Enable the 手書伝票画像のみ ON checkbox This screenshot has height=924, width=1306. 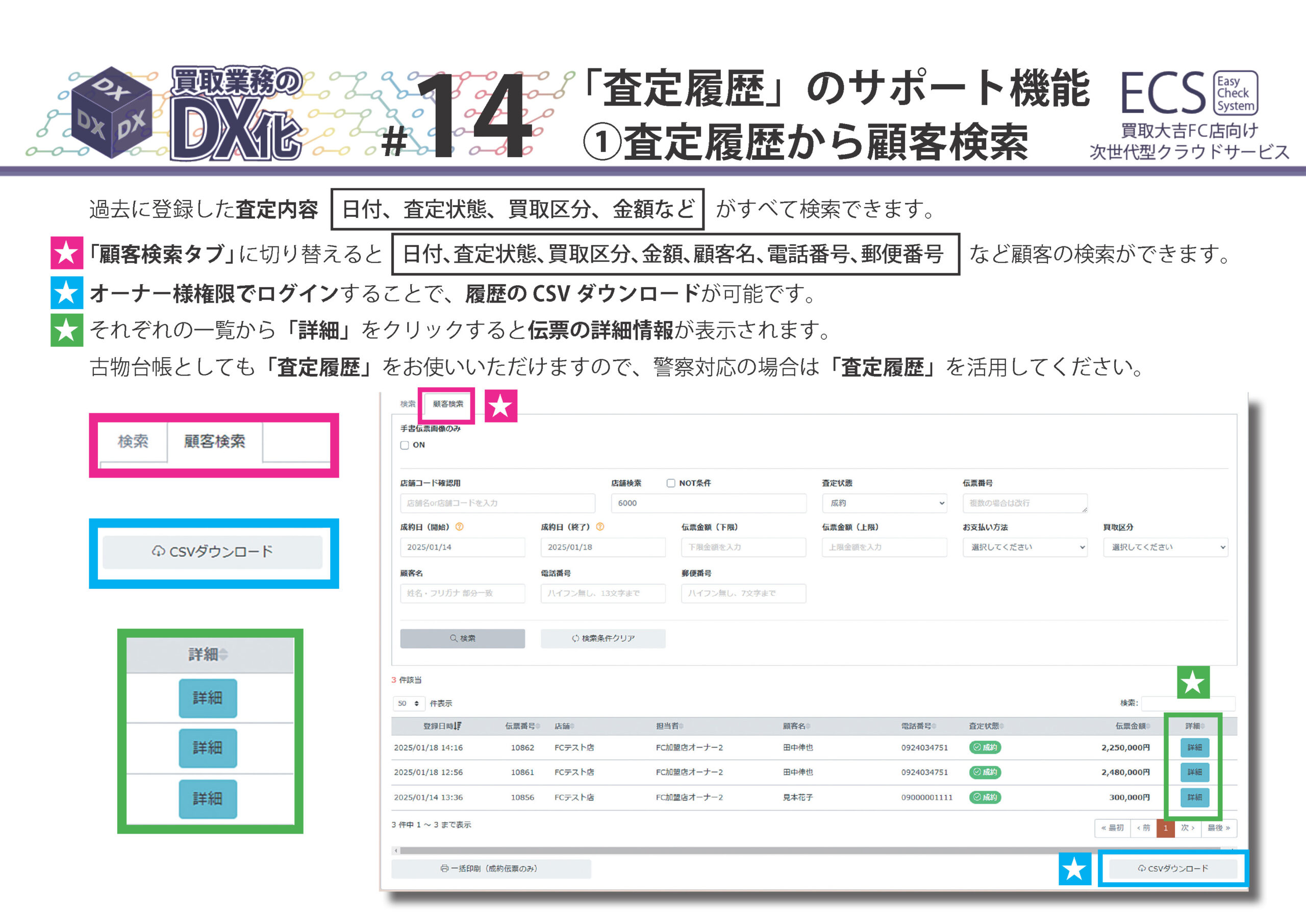point(405,445)
